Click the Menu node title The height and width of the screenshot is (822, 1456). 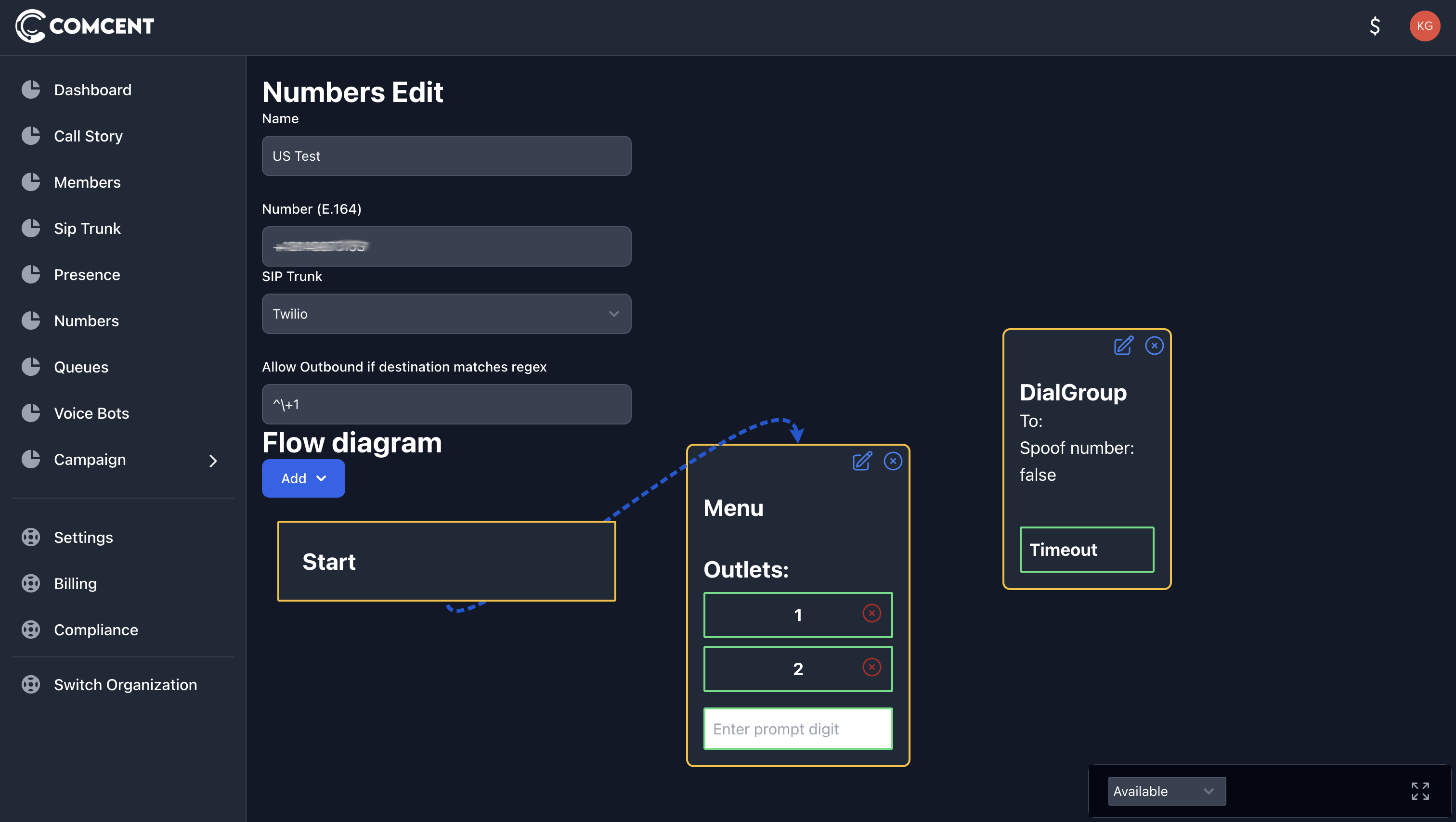tap(734, 508)
